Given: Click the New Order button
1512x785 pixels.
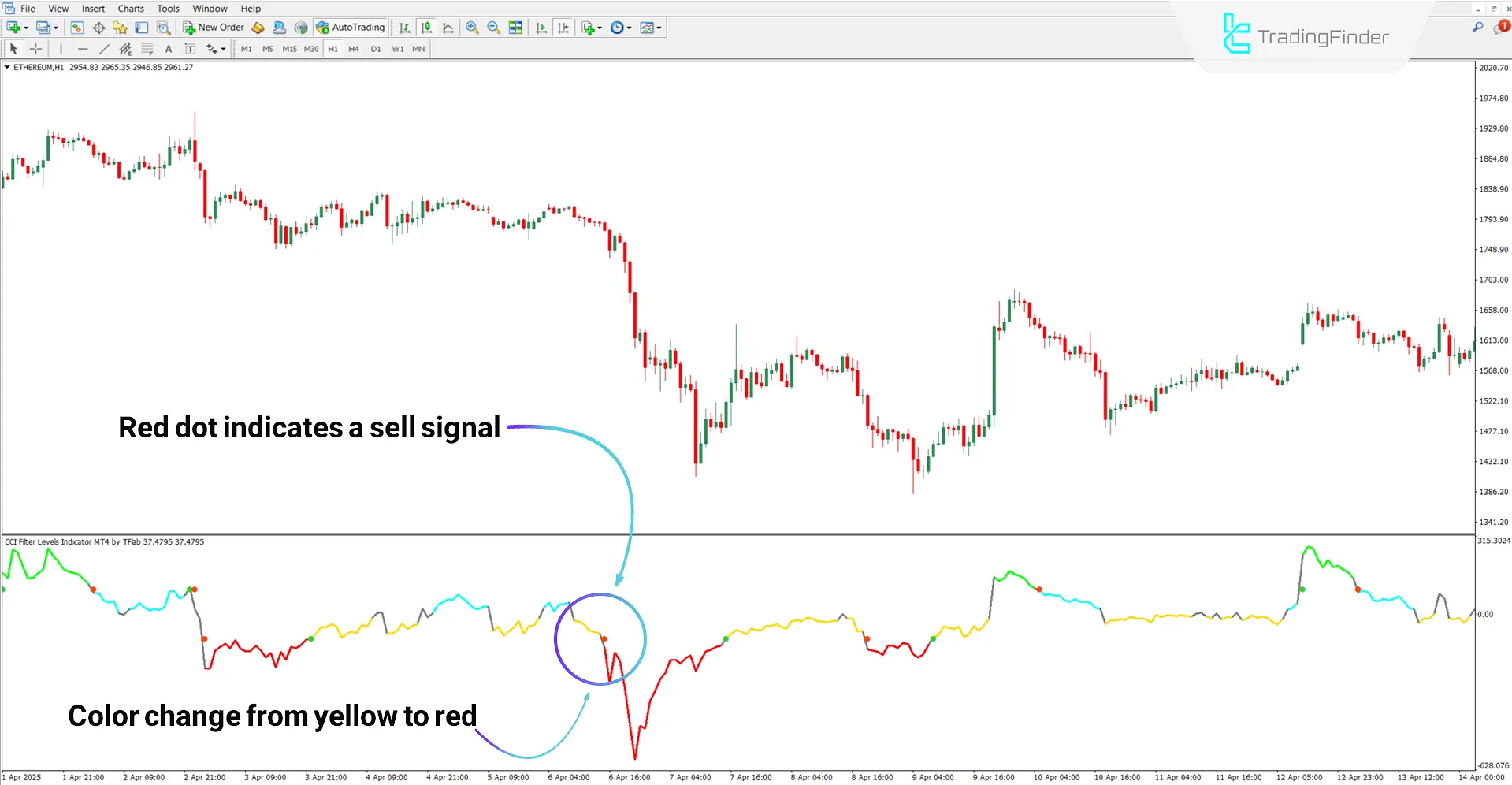Looking at the screenshot, I should tap(213, 27).
